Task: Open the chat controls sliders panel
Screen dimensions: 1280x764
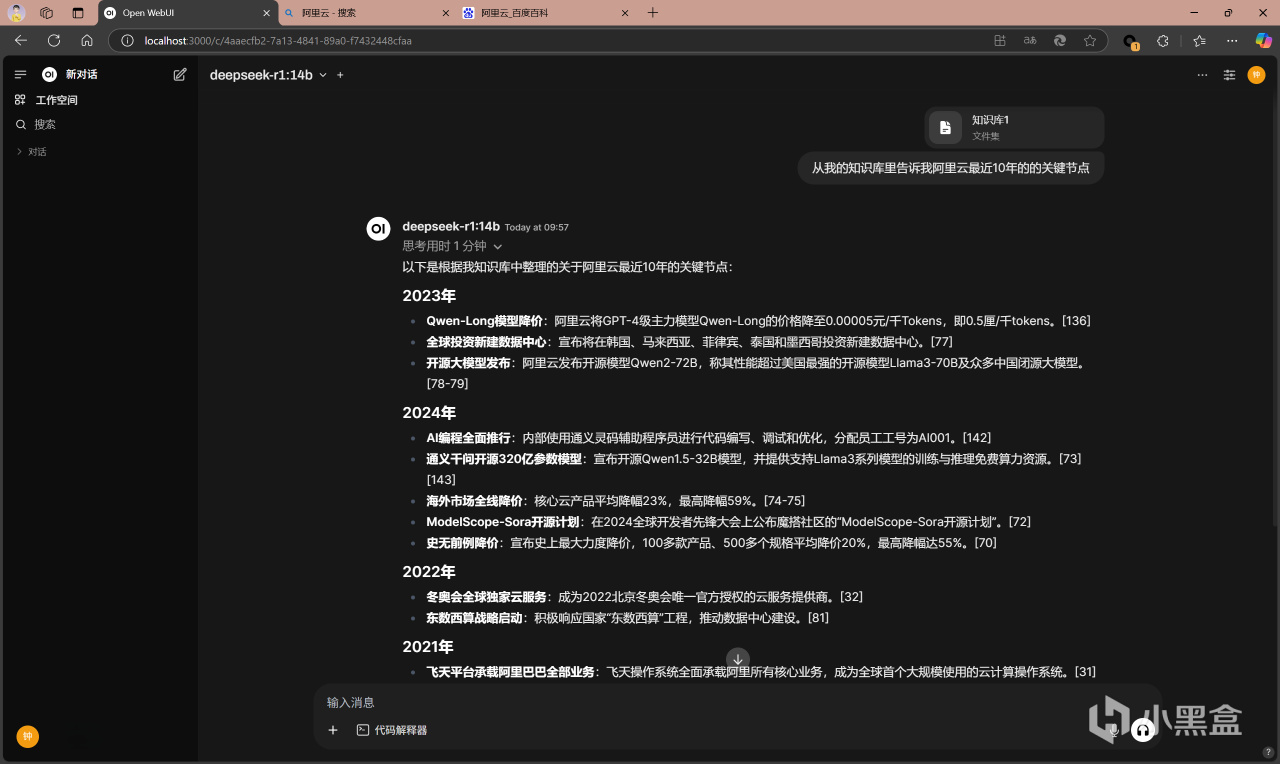Action: click(x=1230, y=75)
